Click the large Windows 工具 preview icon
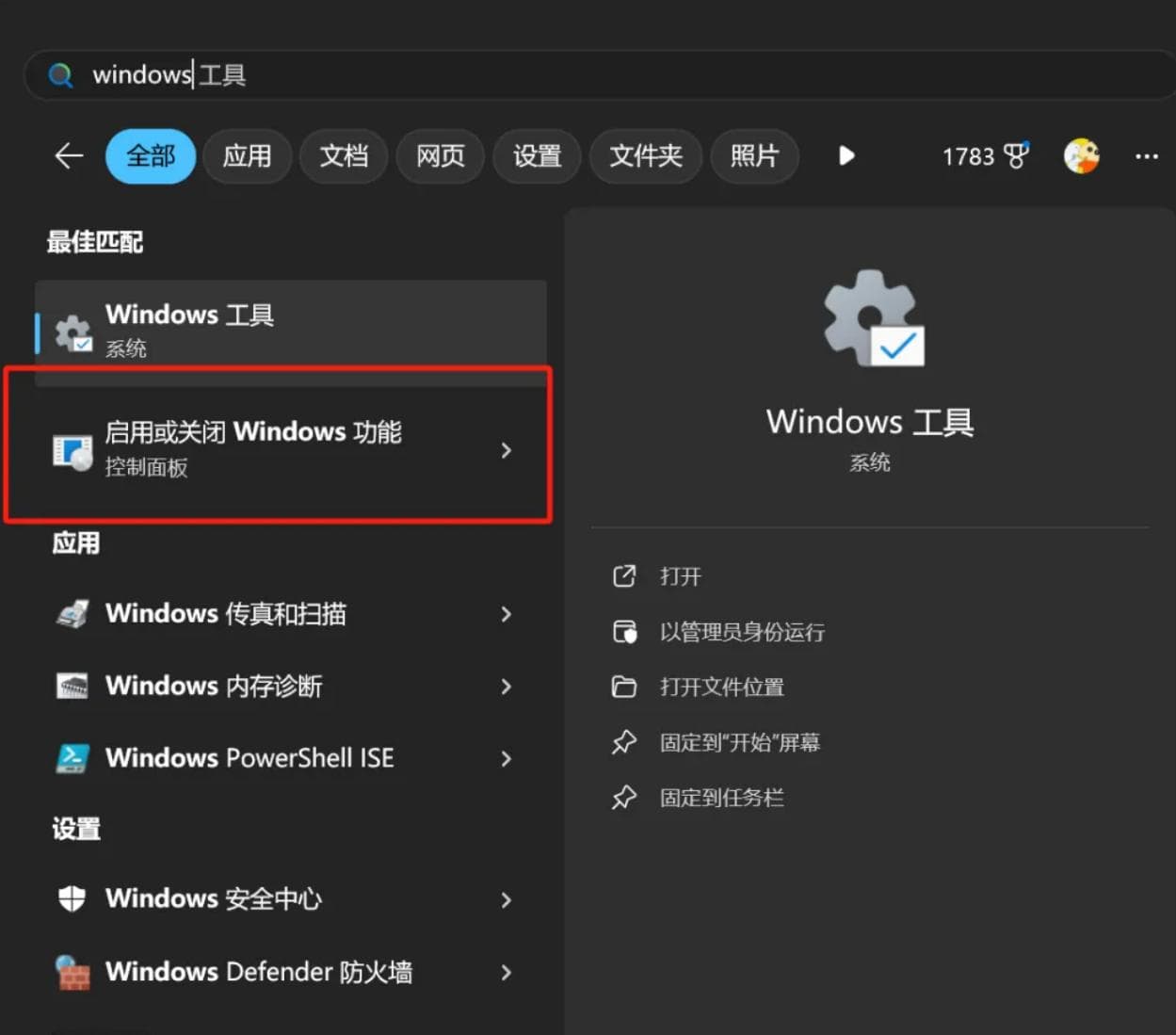This screenshot has height=1035, width=1176. pyautogui.click(x=873, y=319)
